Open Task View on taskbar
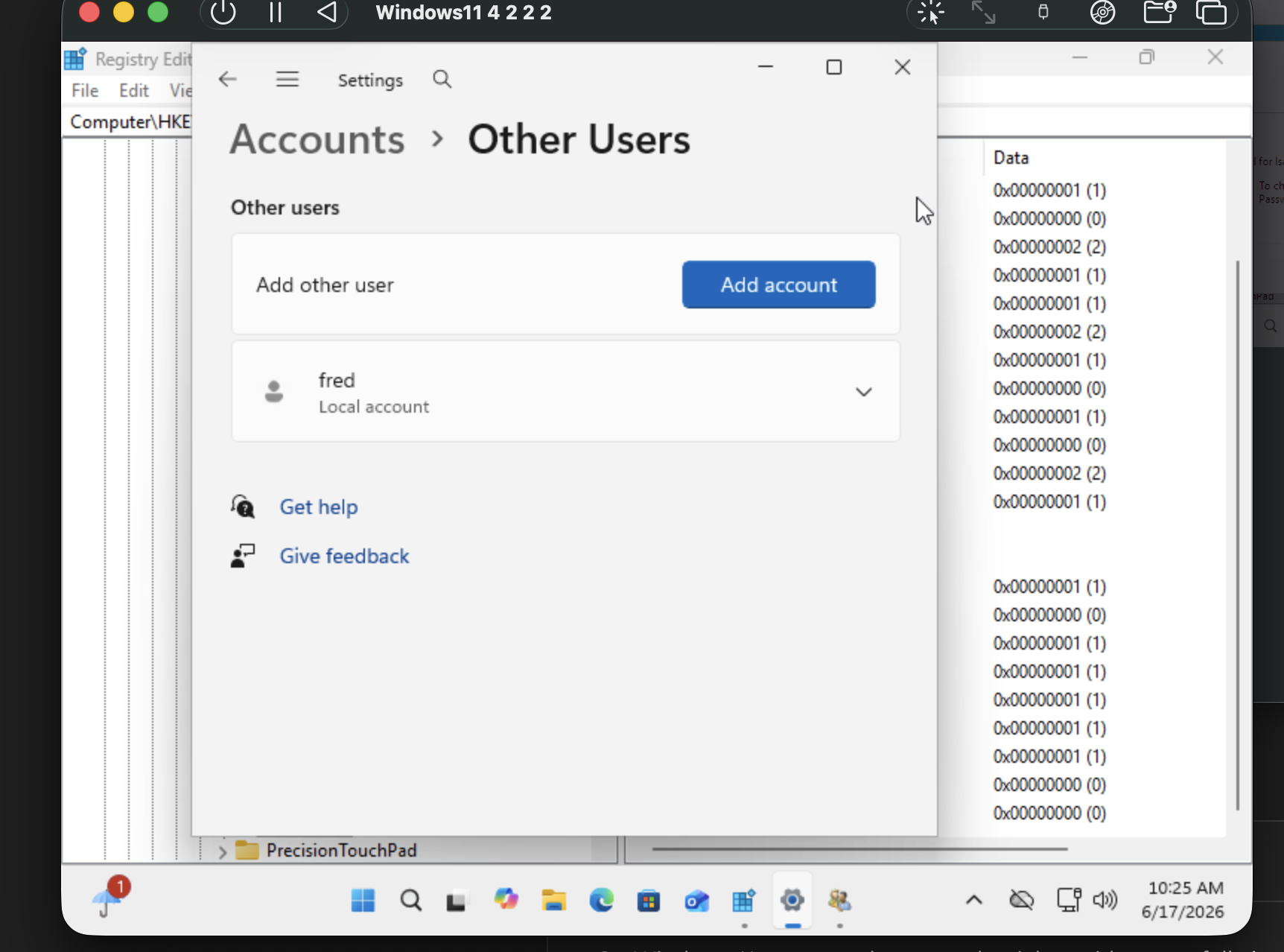The image size is (1284, 952). tap(457, 901)
